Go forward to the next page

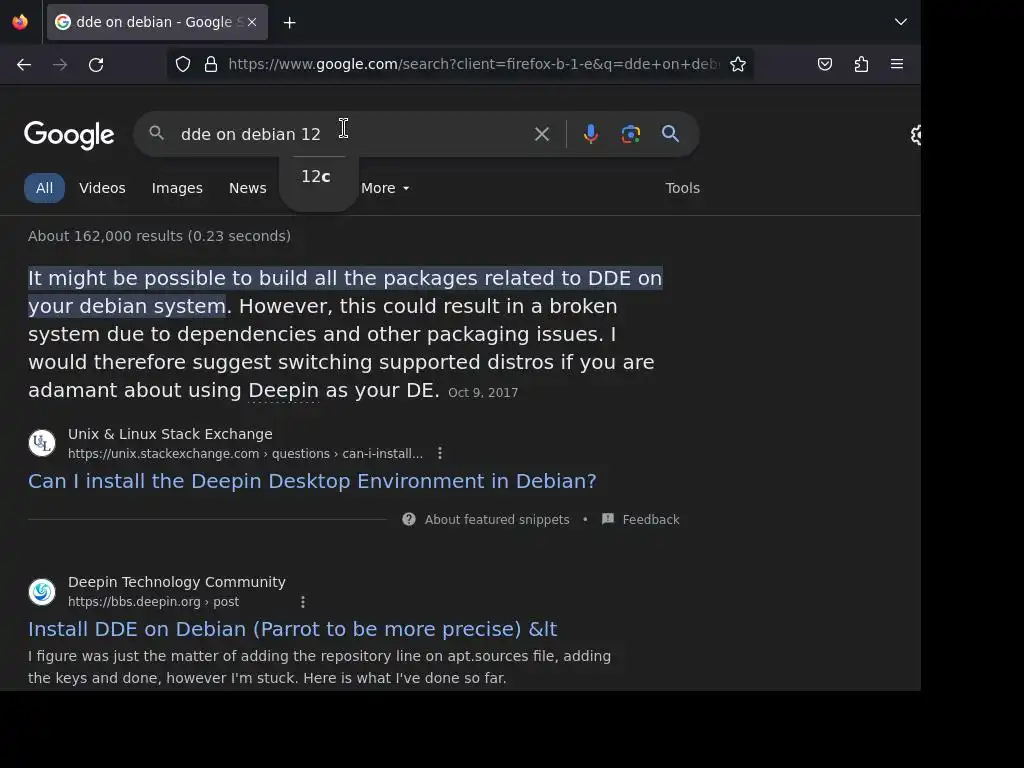[x=60, y=65]
